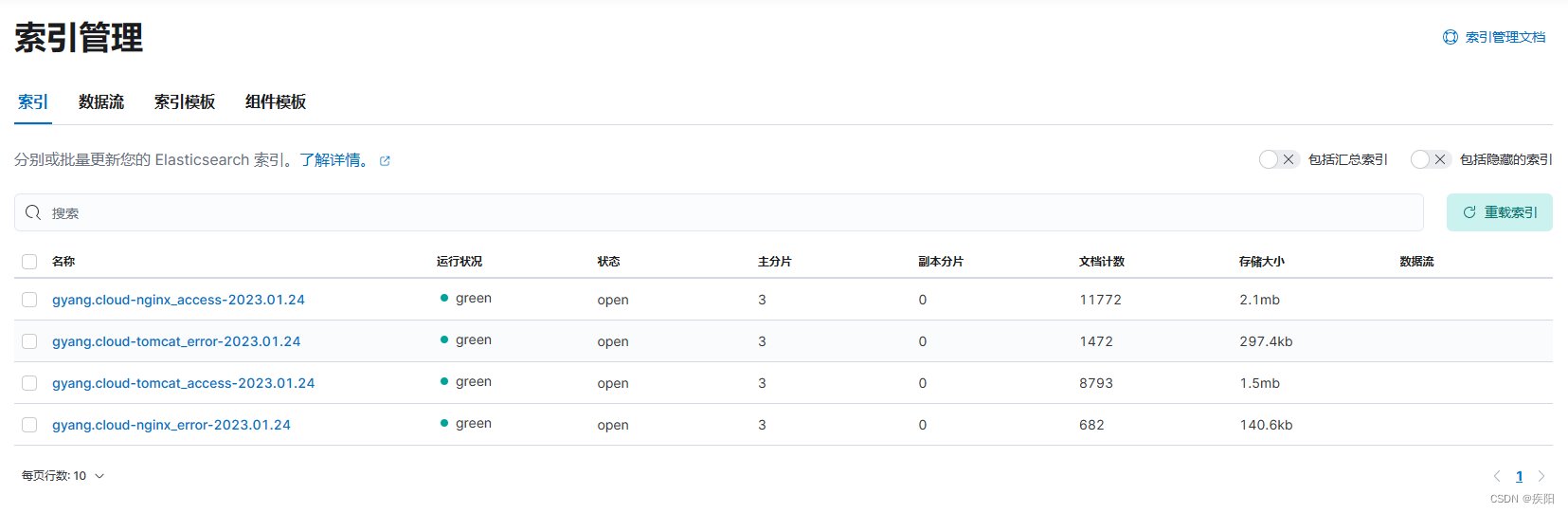Image resolution: width=1568 pixels, height=513 pixels.
Task: Sort by the 数据流 column header
Action: click(x=1417, y=262)
